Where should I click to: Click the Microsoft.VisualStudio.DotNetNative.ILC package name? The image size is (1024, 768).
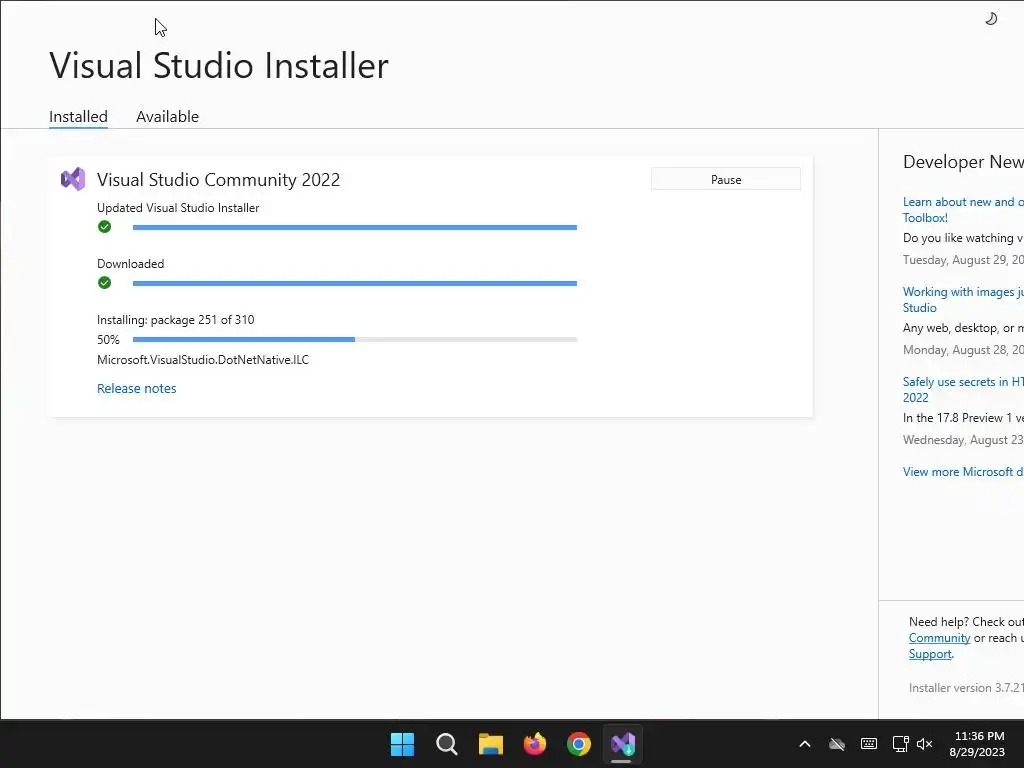point(203,360)
